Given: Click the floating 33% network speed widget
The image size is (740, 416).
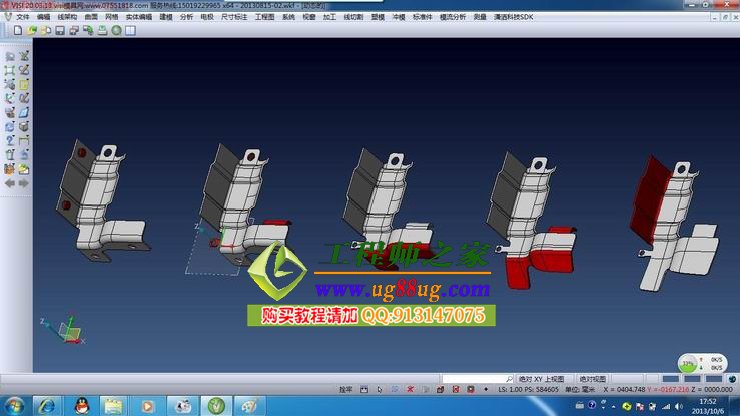Looking at the screenshot, I should pyautogui.click(x=703, y=363).
